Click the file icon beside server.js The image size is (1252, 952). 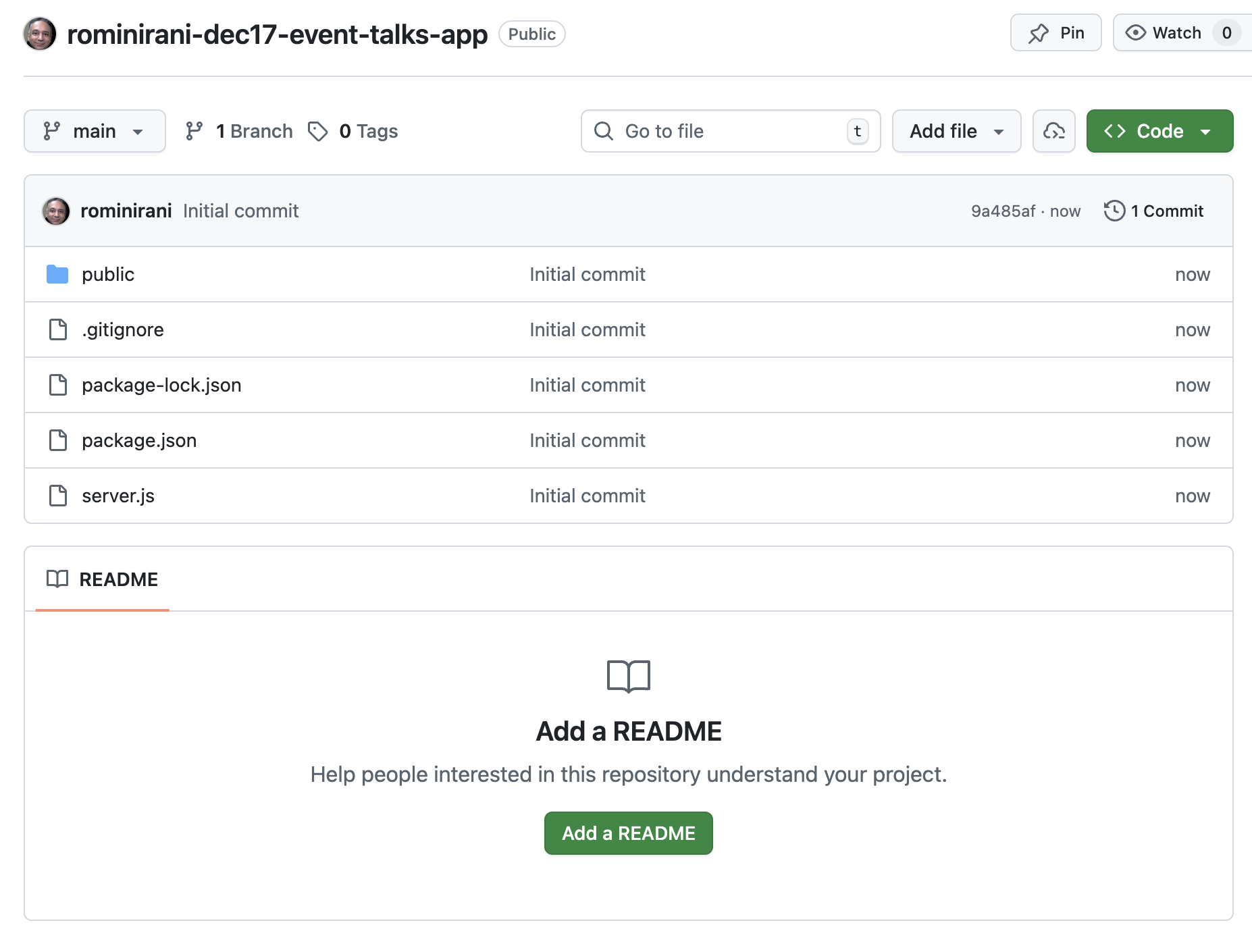[x=58, y=496]
